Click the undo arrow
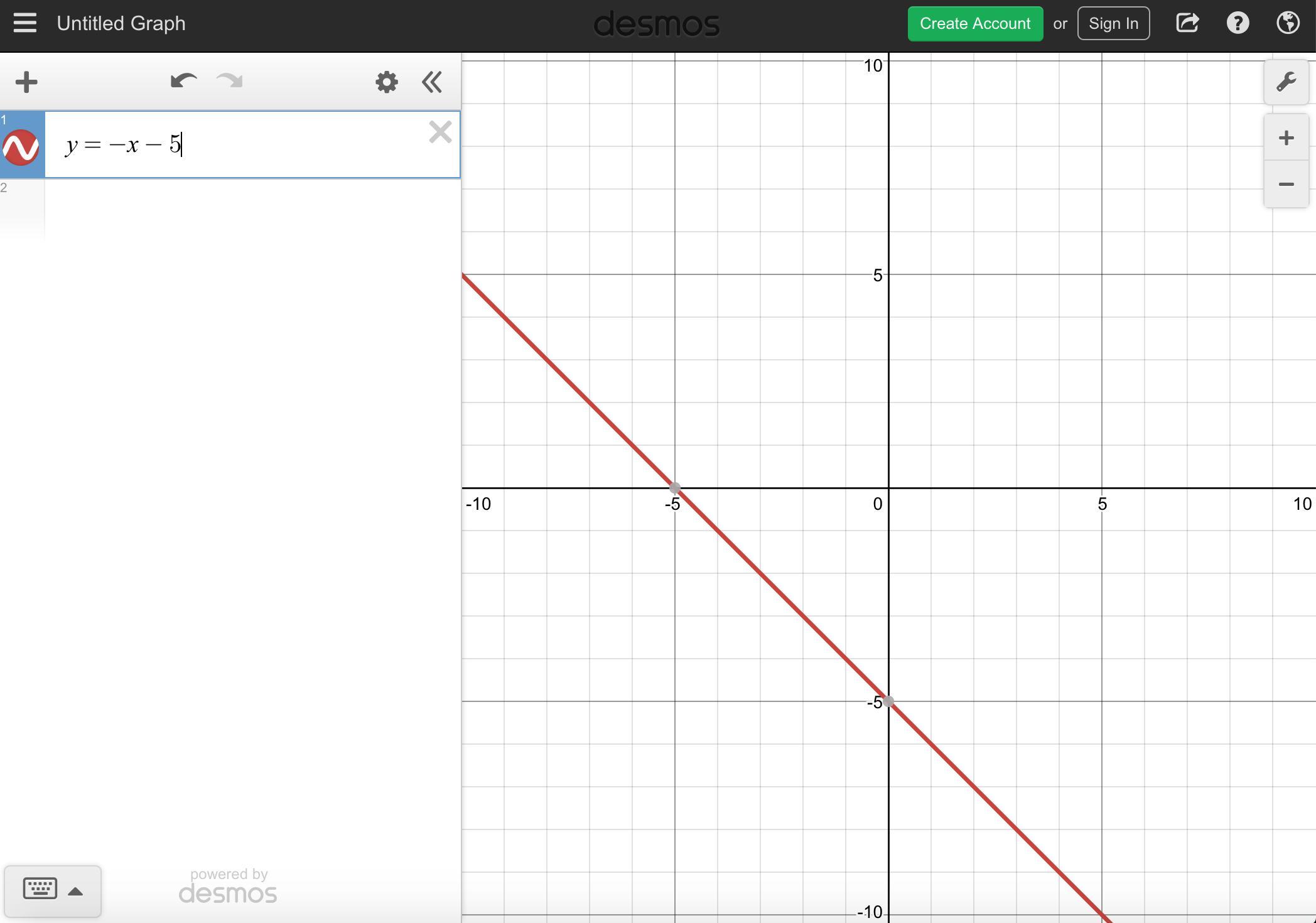1316x923 pixels. point(183,82)
